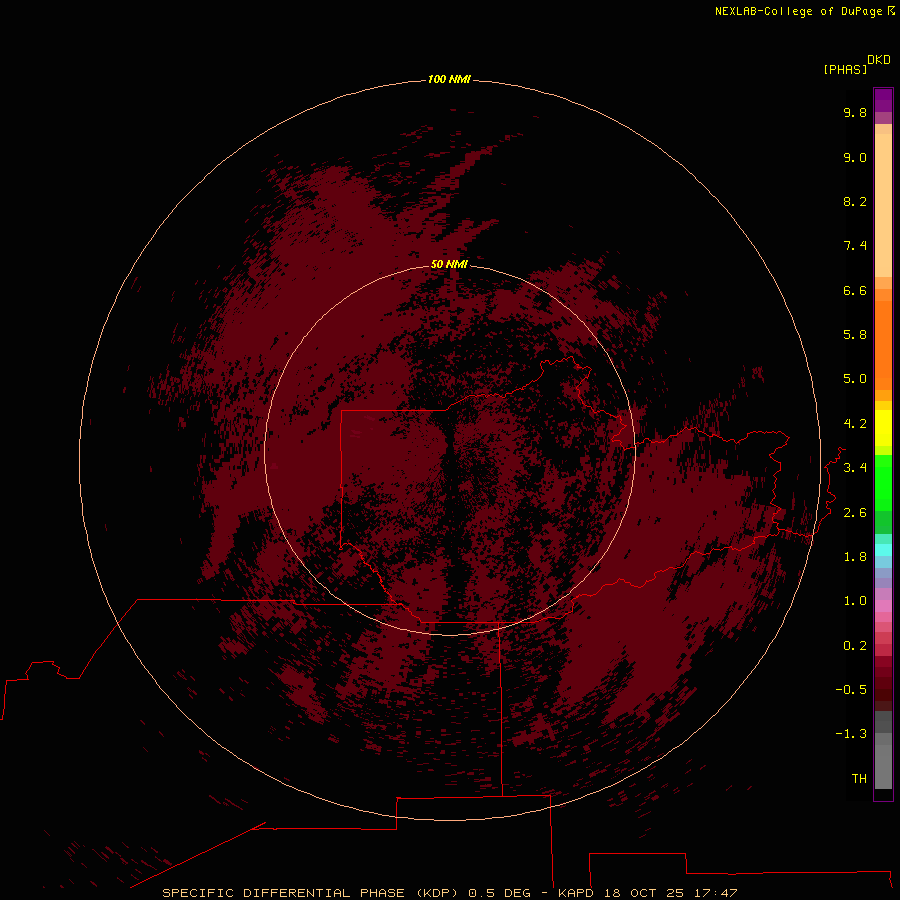Click the 2.6 value on the legend
900x900 pixels.
click(855, 513)
